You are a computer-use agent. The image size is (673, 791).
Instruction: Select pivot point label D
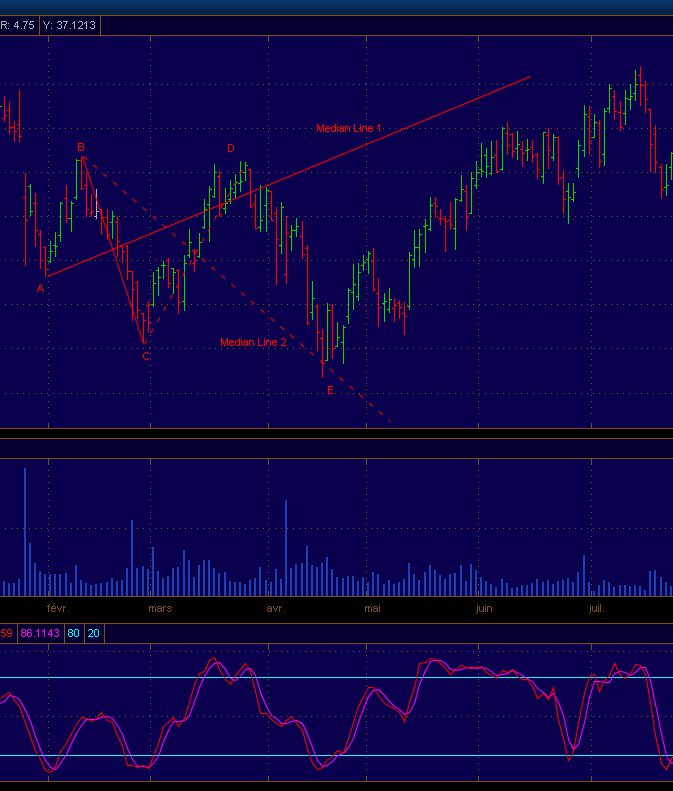click(x=231, y=148)
